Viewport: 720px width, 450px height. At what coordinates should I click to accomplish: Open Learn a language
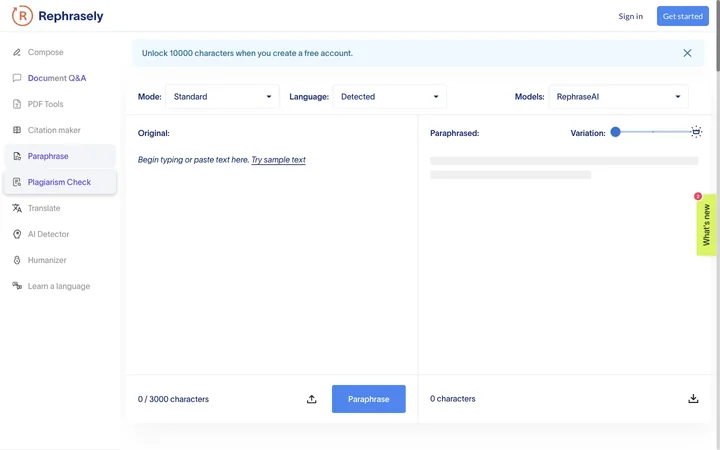pos(60,286)
